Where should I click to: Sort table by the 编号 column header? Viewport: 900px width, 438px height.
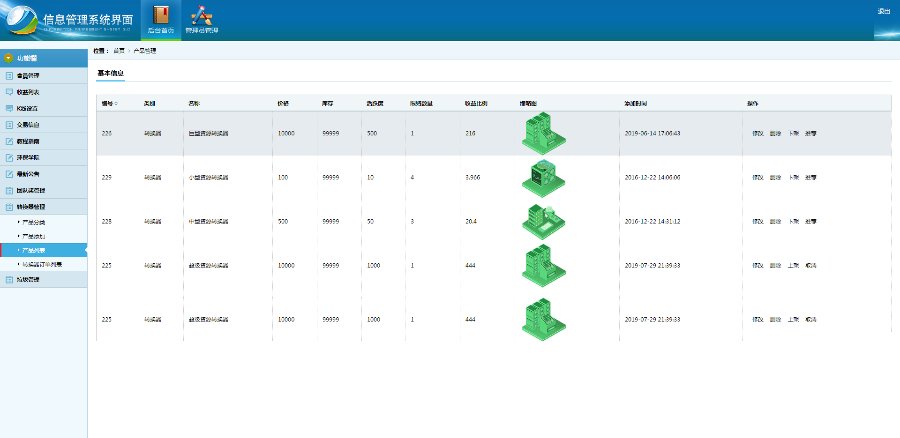(x=109, y=103)
